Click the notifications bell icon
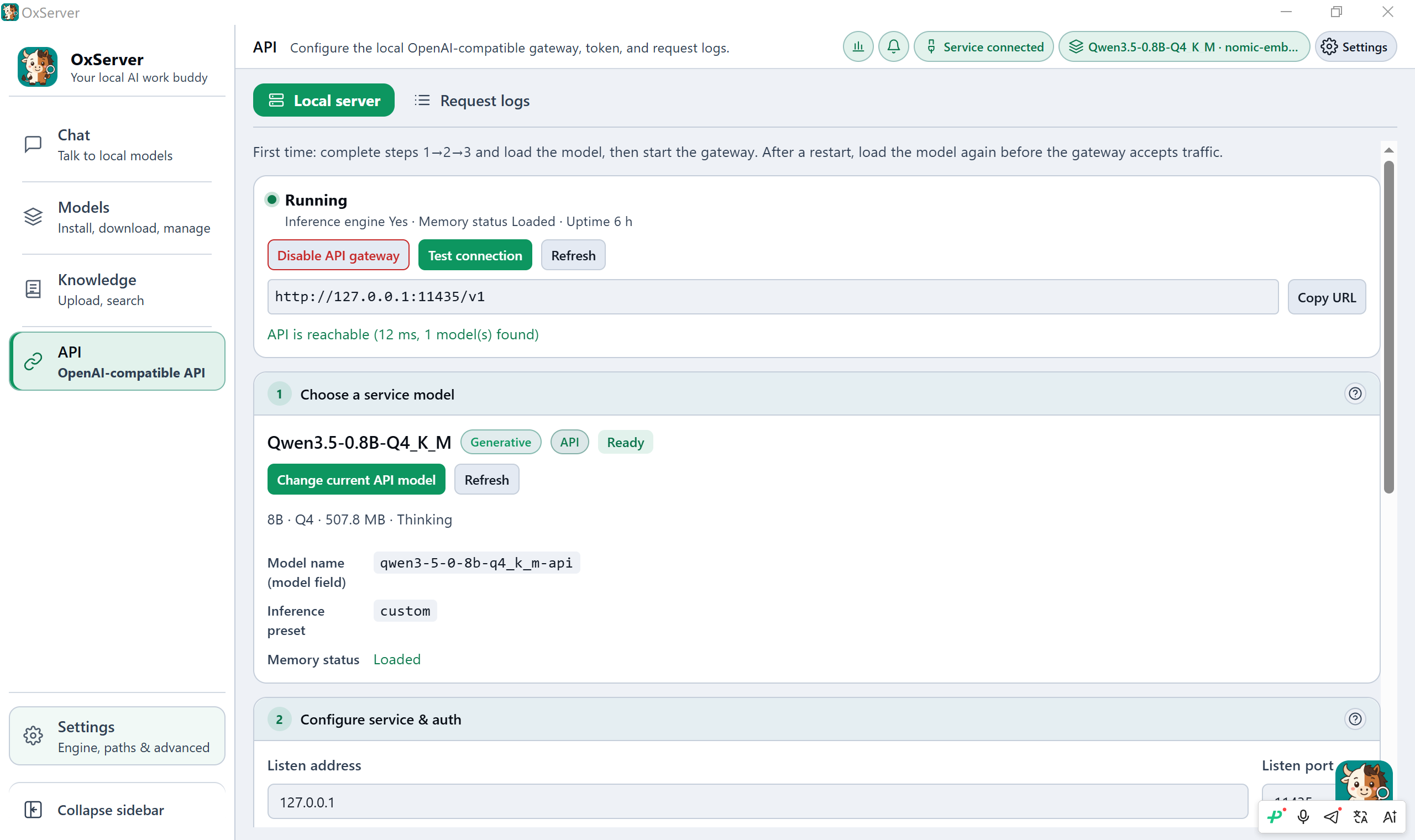Viewport: 1415px width, 840px height. (894, 47)
